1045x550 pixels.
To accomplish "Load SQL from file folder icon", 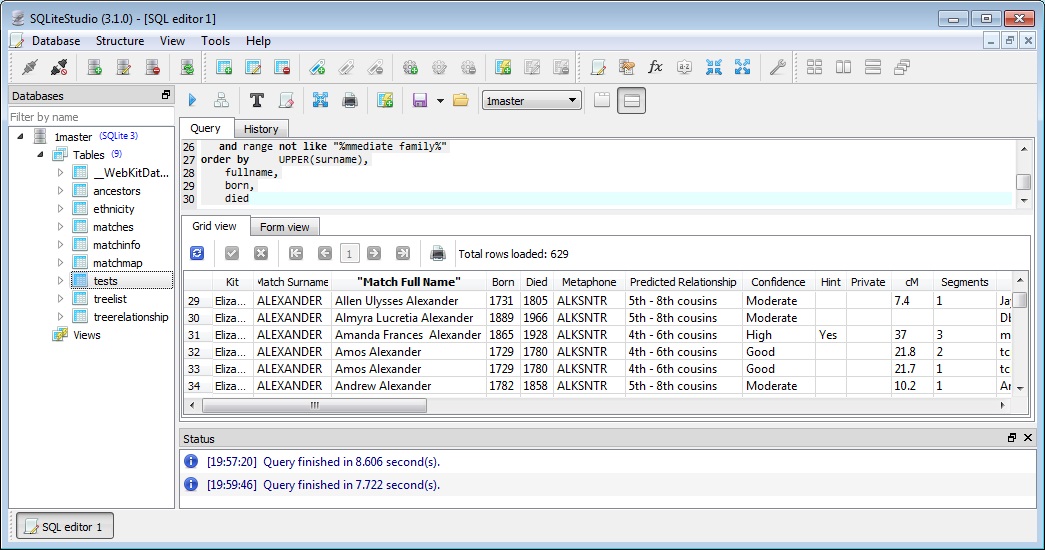I will pyautogui.click(x=461, y=101).
